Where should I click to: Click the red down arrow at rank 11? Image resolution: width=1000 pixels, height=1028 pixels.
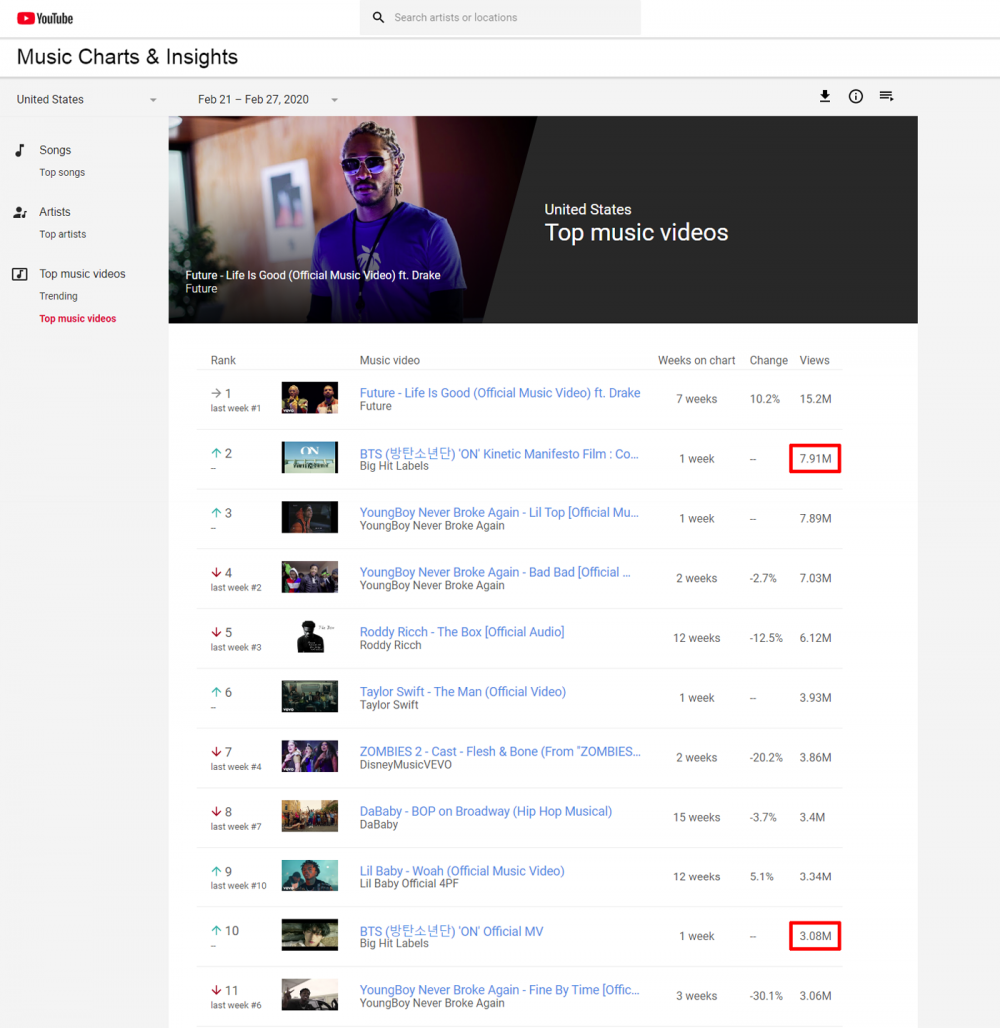(216, 990)
